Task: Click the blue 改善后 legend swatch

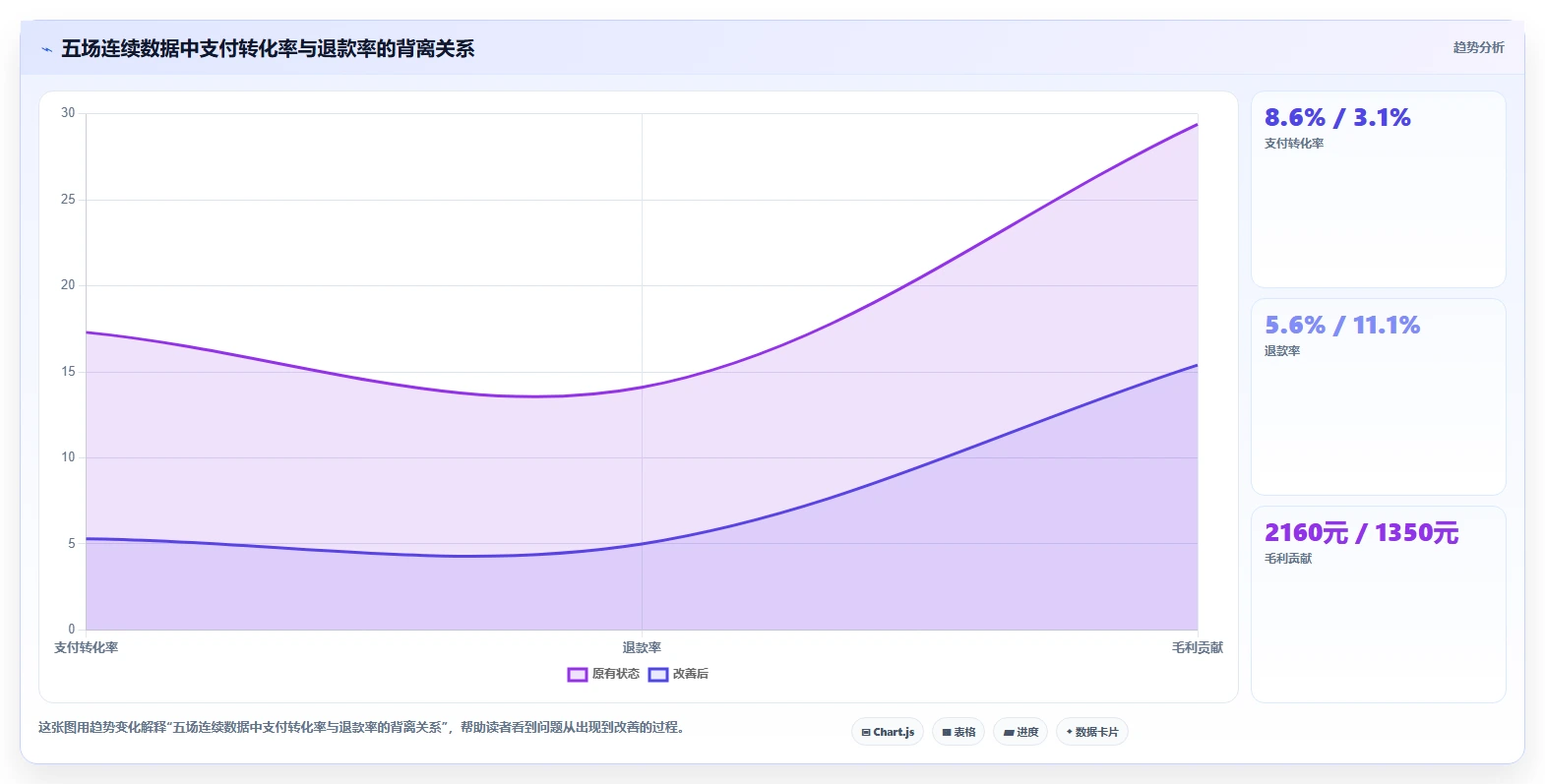Action: [x=658, y=674]
